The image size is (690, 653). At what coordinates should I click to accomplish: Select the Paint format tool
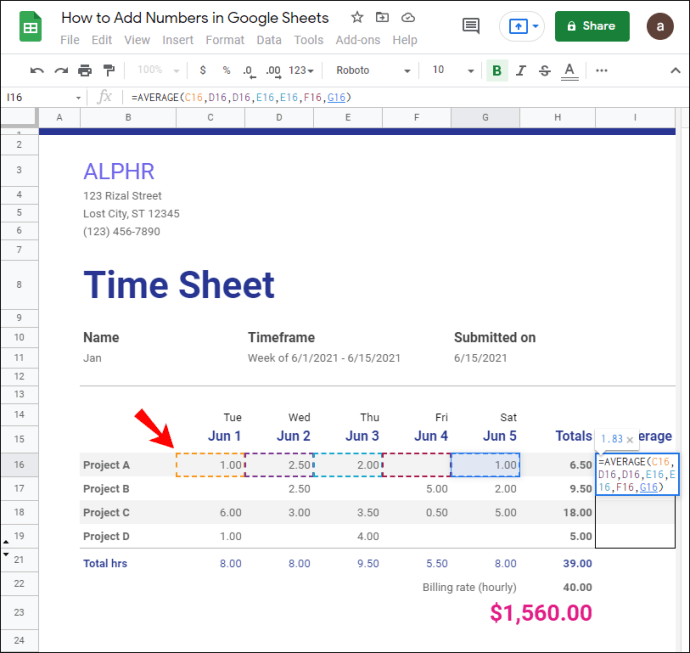point(109,70)
